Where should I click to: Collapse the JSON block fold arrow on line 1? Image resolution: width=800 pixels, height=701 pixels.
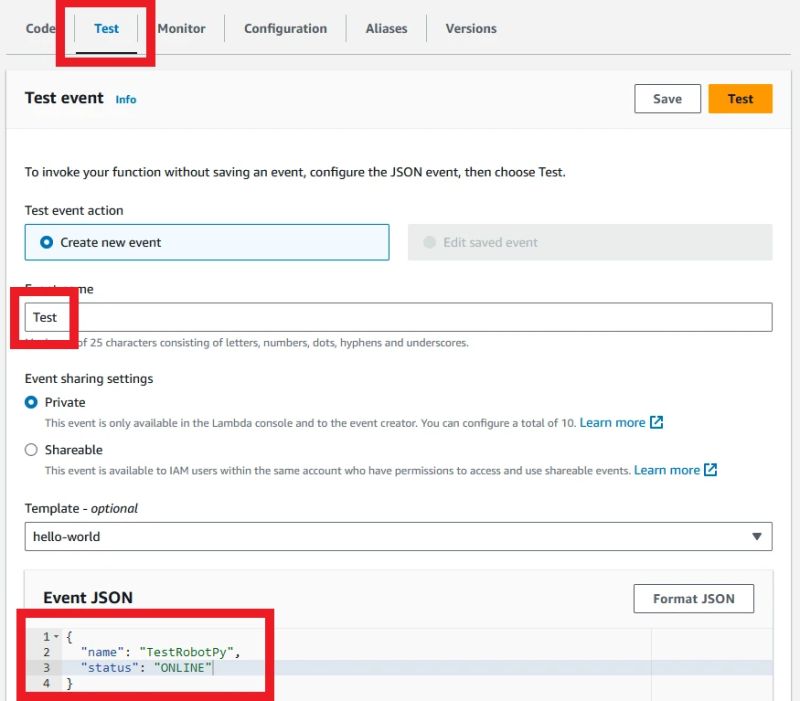tap(57, 637)
